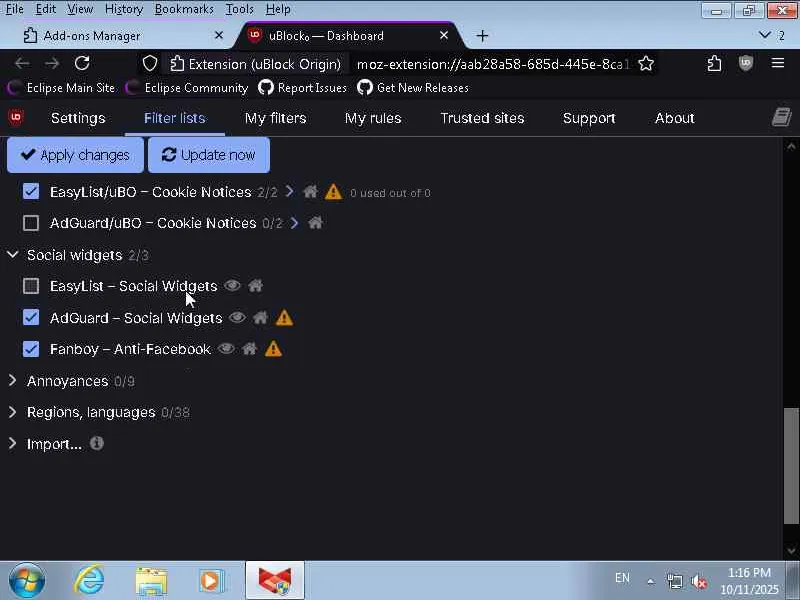Open home icon for AdGuard/uBO Cookie Notices

pos(315,222)
